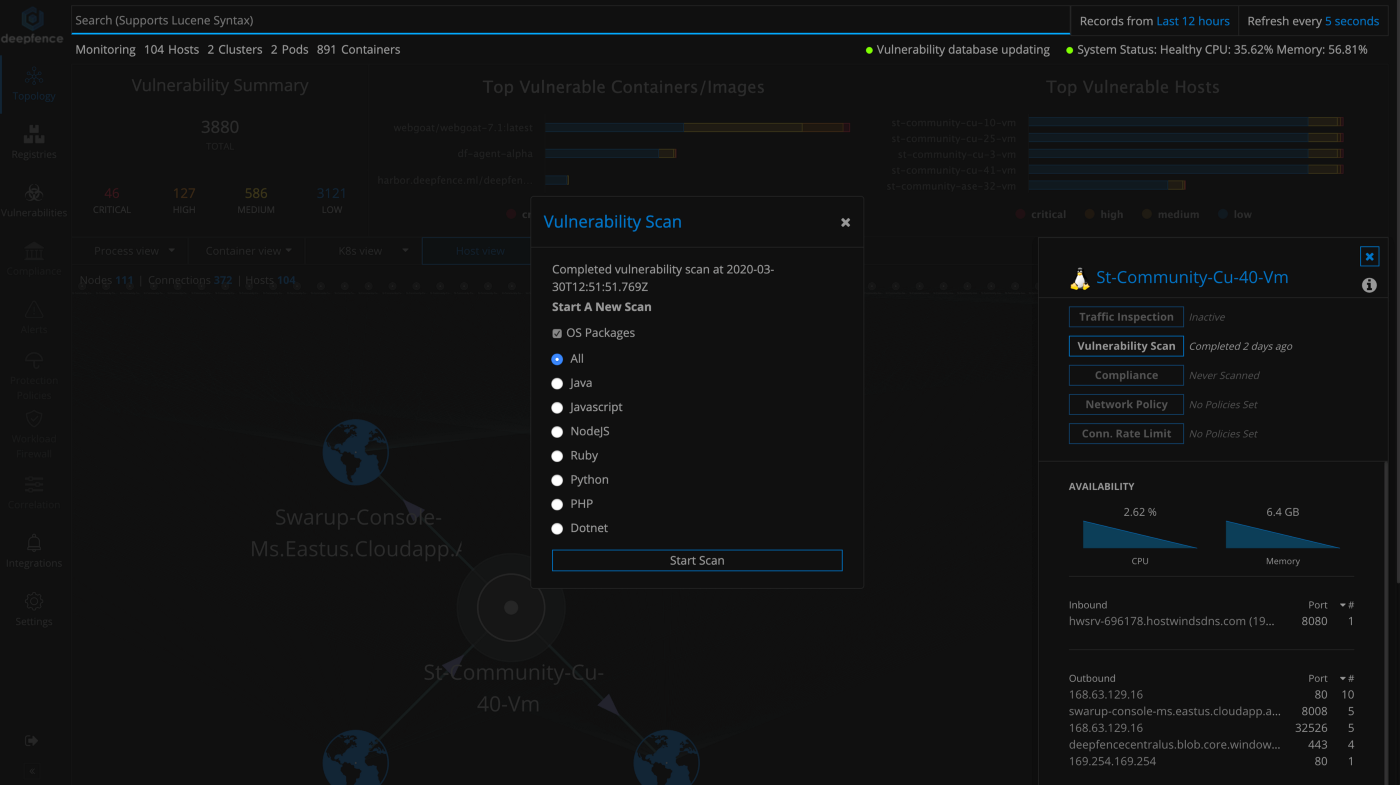Screen dimensions: 1400x785
Task: Click the Lucene search input field
Action: 570,20
